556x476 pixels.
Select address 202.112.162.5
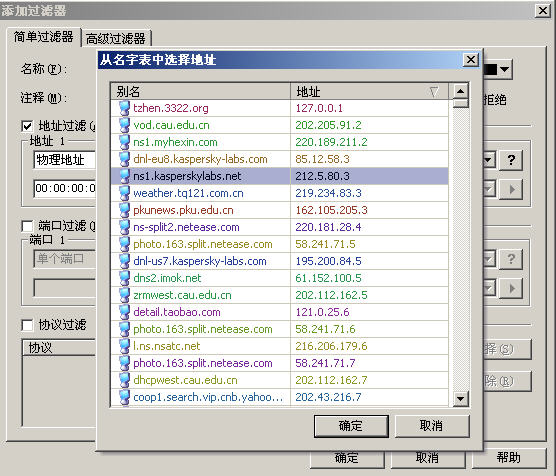coord(332,295)
